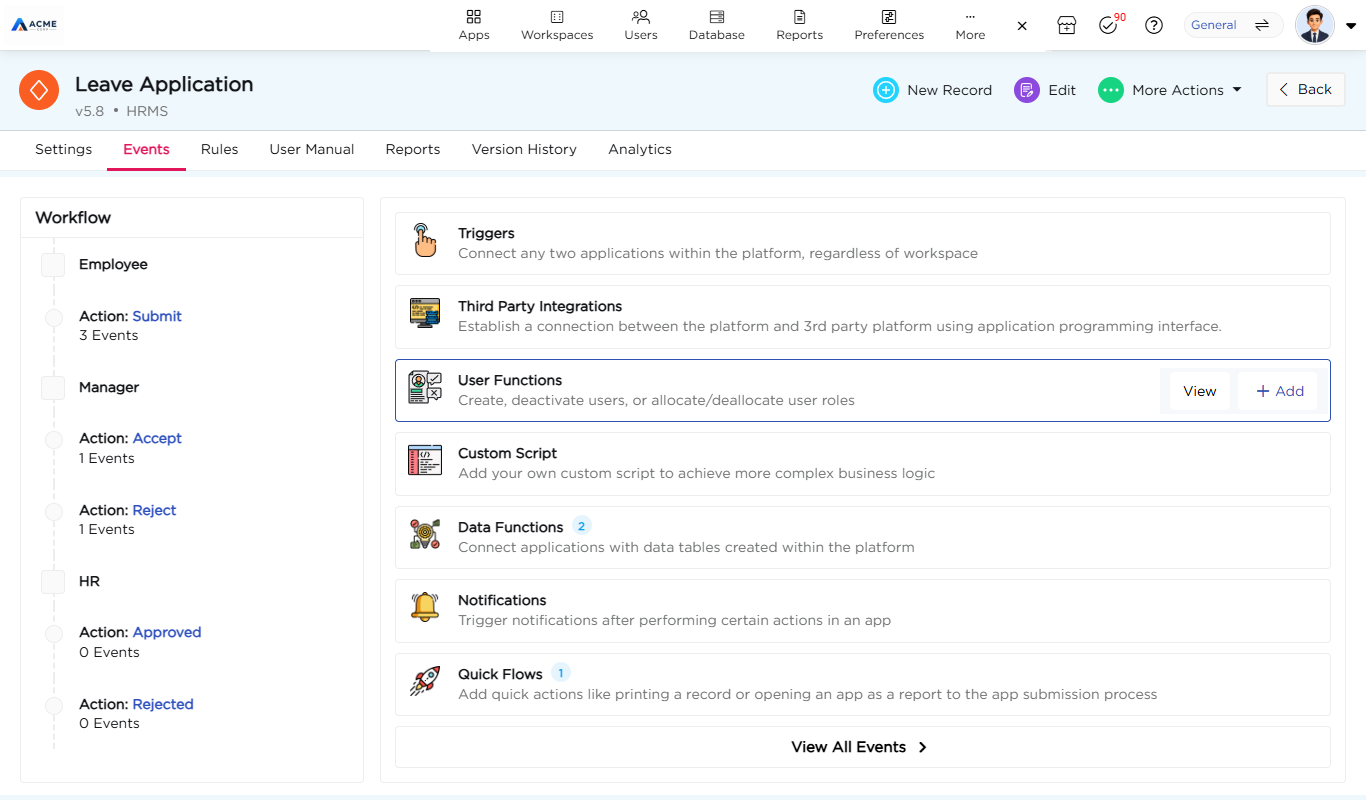
Task: Open the Submit action link
Action: coord(157,316)
